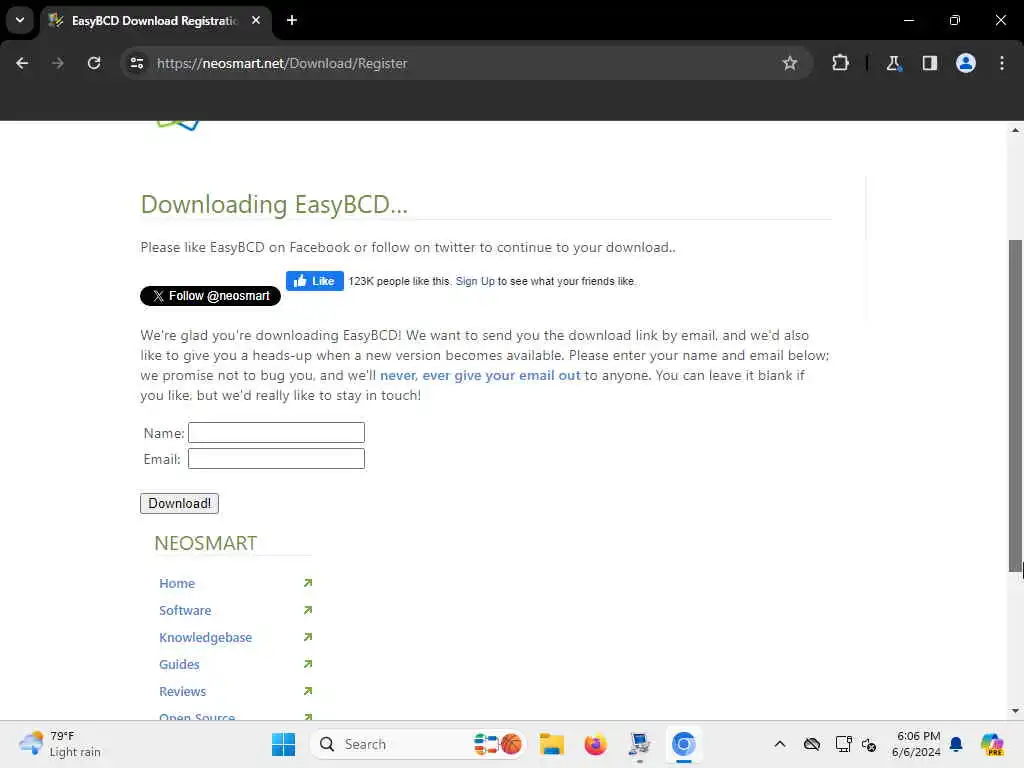Follow @neosmart on X

(210, 296)
